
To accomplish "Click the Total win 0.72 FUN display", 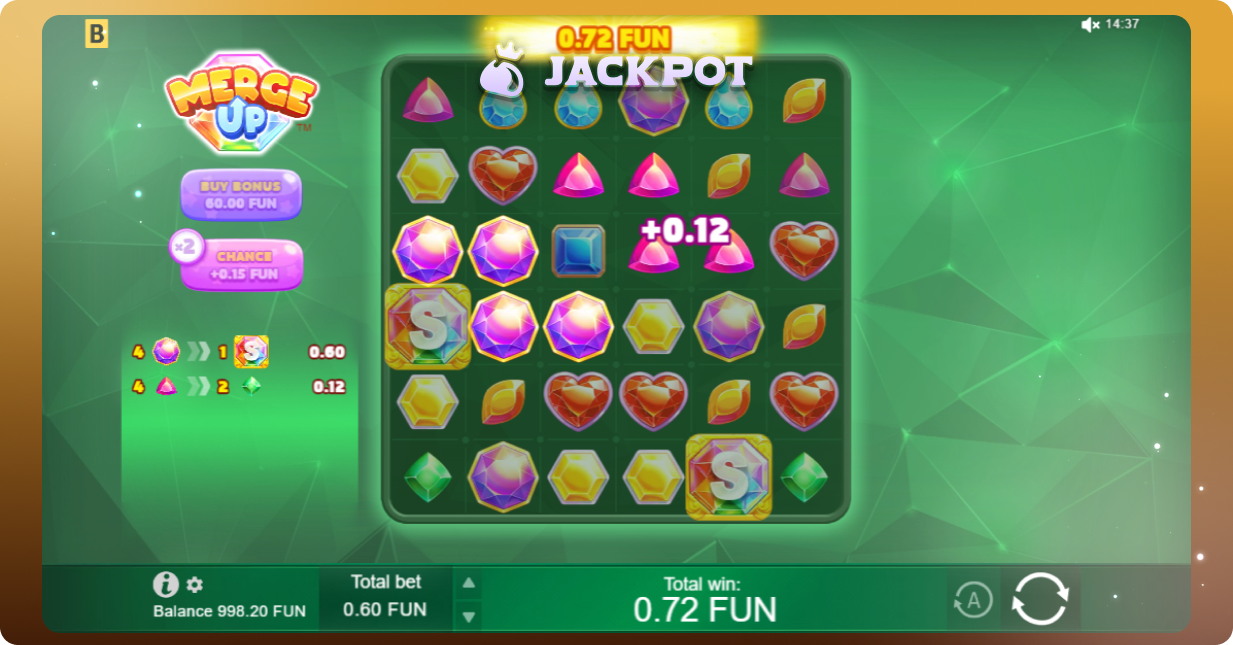I will [705, 598].
